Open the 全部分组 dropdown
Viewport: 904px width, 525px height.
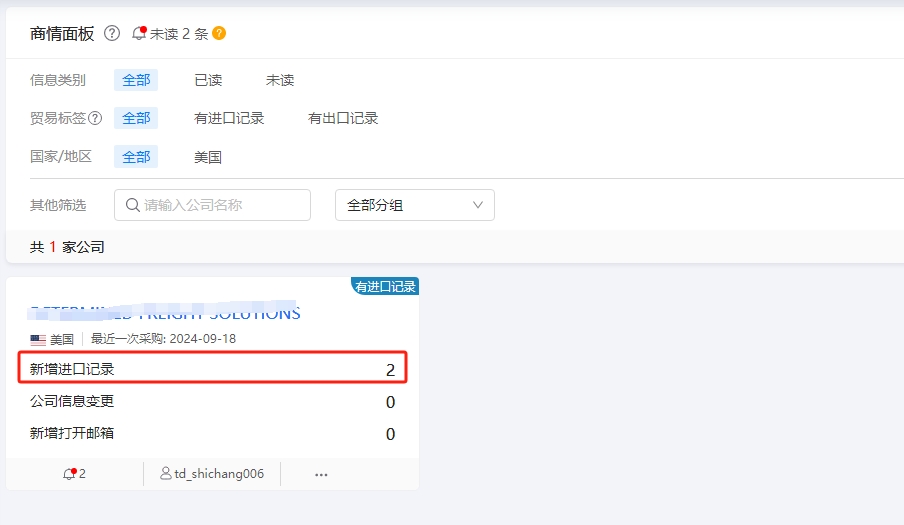point(414,205)
